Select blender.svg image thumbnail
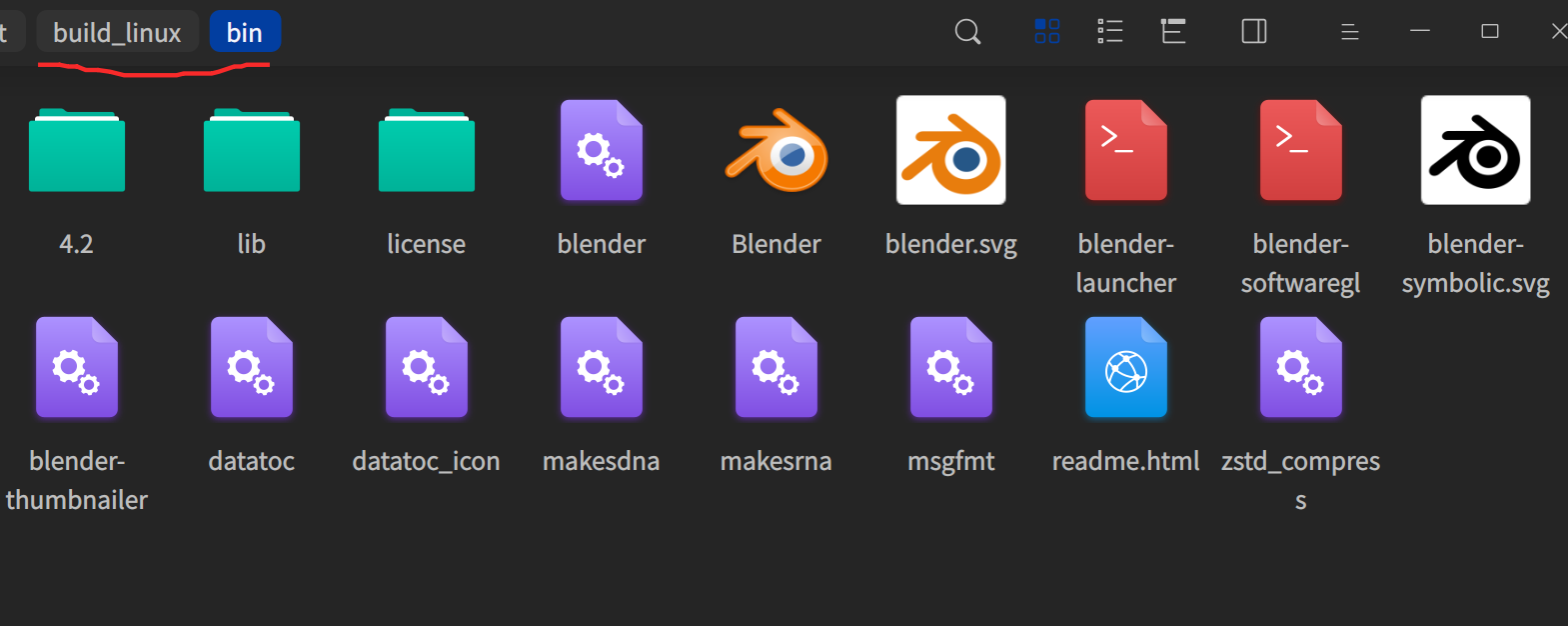Viewport: 1568px width, 626px height. [x=951, y=150]
